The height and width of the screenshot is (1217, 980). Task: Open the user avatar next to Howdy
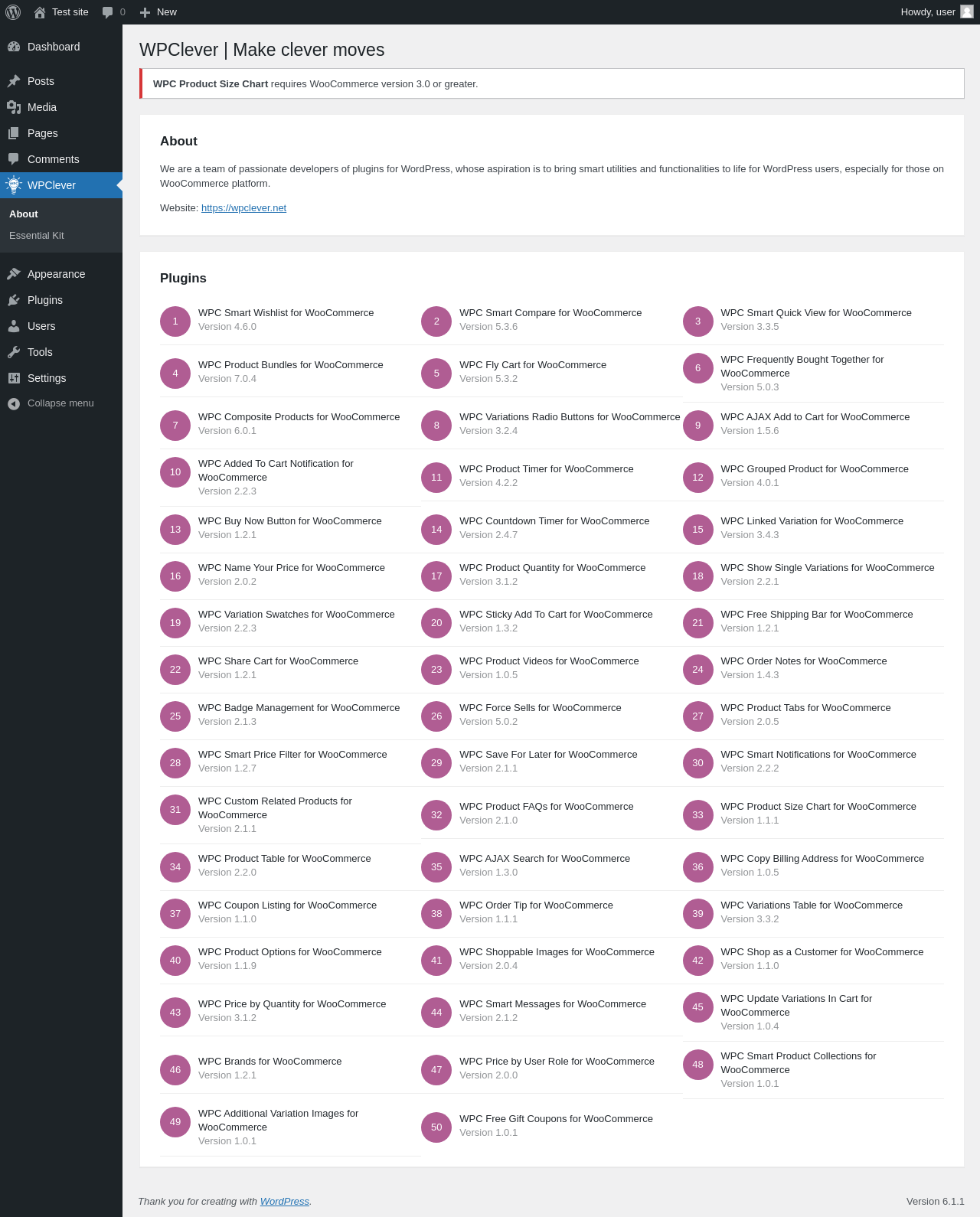point(967,11)
